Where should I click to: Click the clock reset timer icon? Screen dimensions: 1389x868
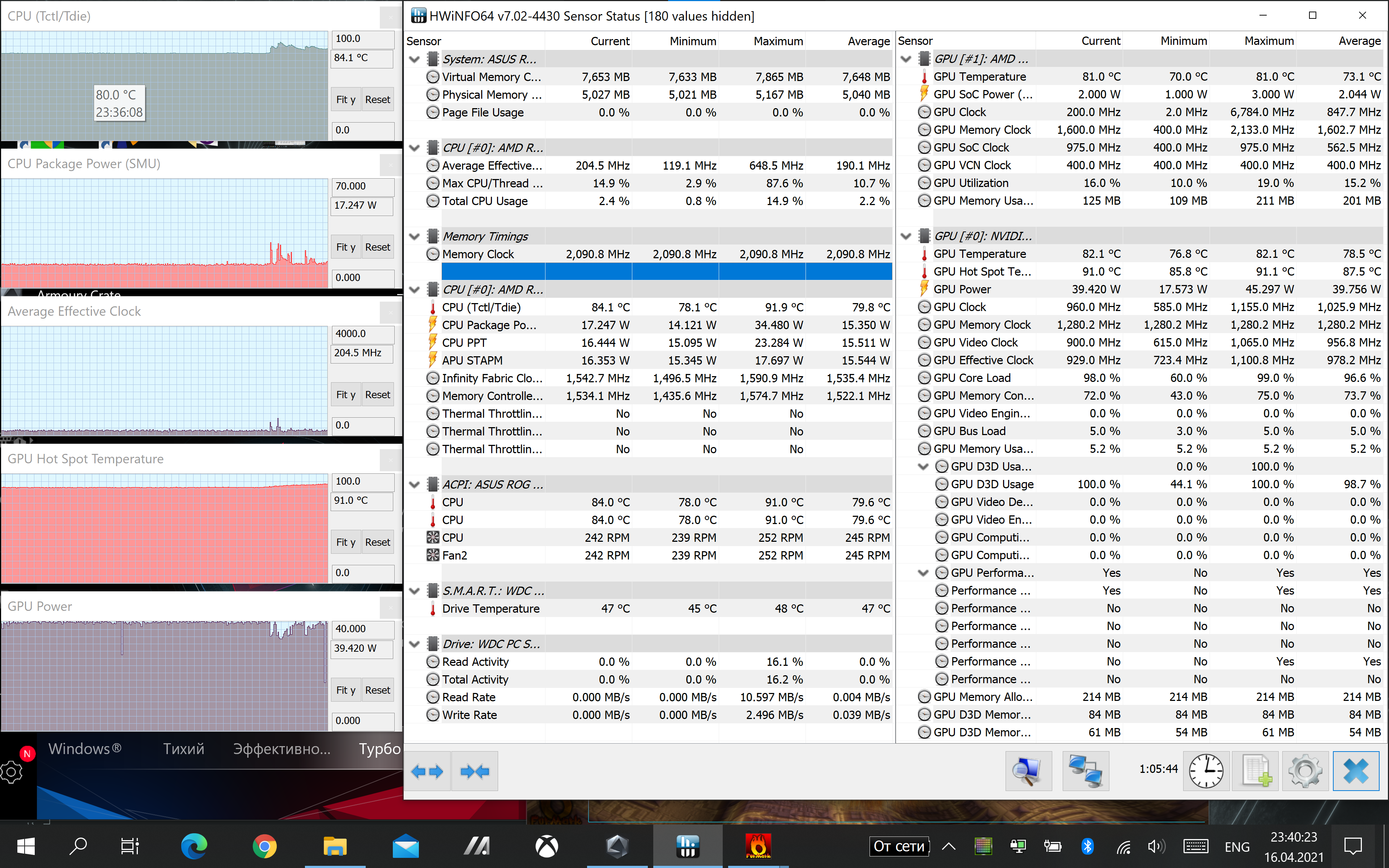point(1206,771)
